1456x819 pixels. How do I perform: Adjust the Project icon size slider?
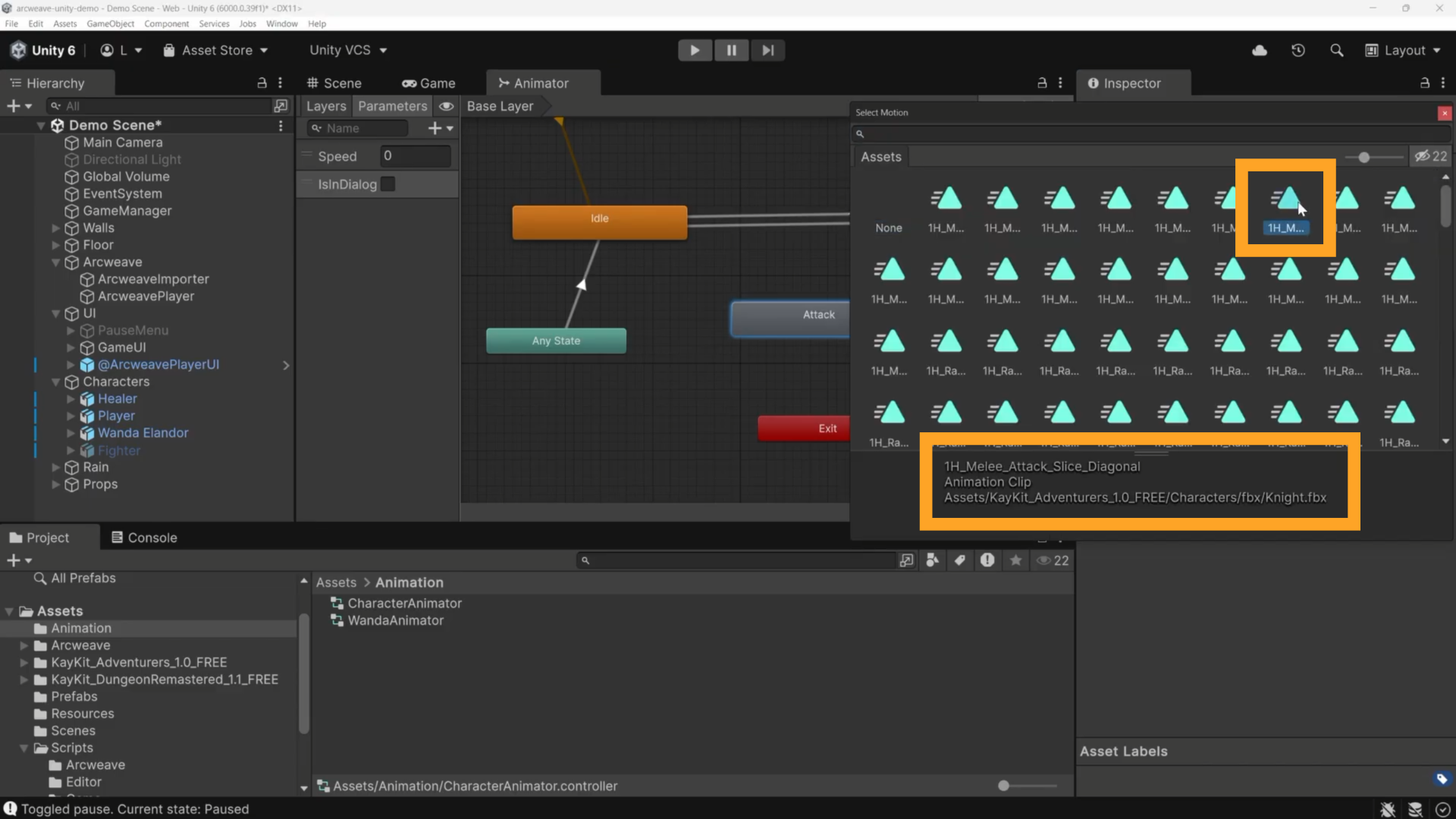1003,786
